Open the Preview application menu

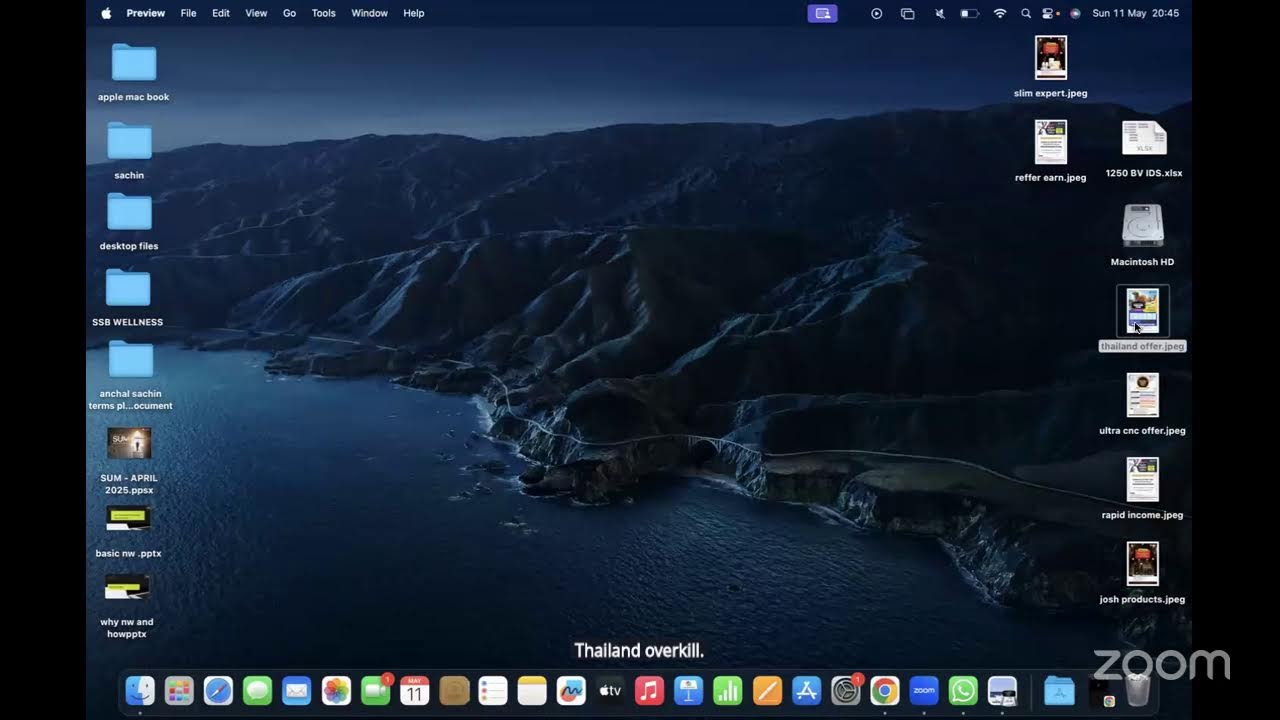[146, 13]
